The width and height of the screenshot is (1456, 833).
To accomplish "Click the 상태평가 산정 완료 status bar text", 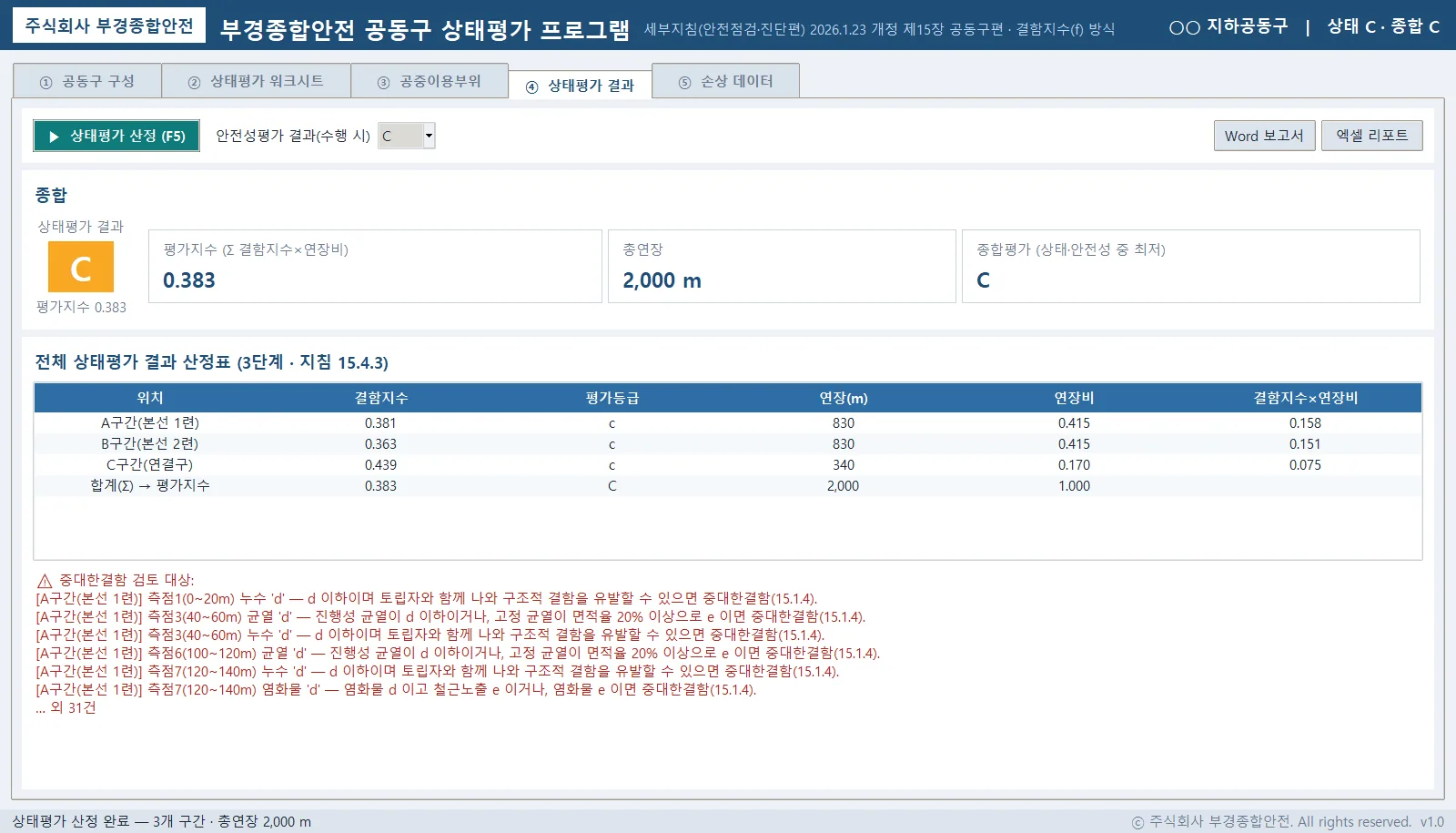I will coord(161,821).
